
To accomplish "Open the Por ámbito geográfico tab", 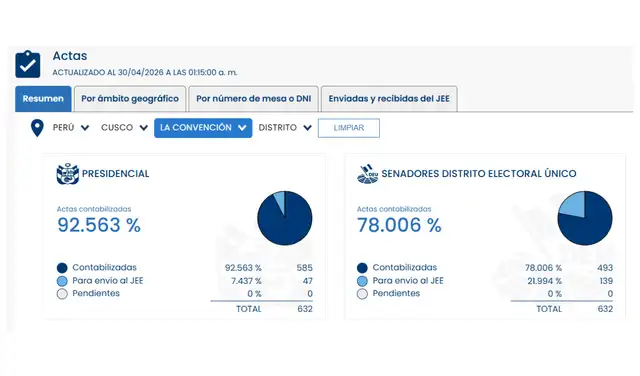I will [130, 99].
